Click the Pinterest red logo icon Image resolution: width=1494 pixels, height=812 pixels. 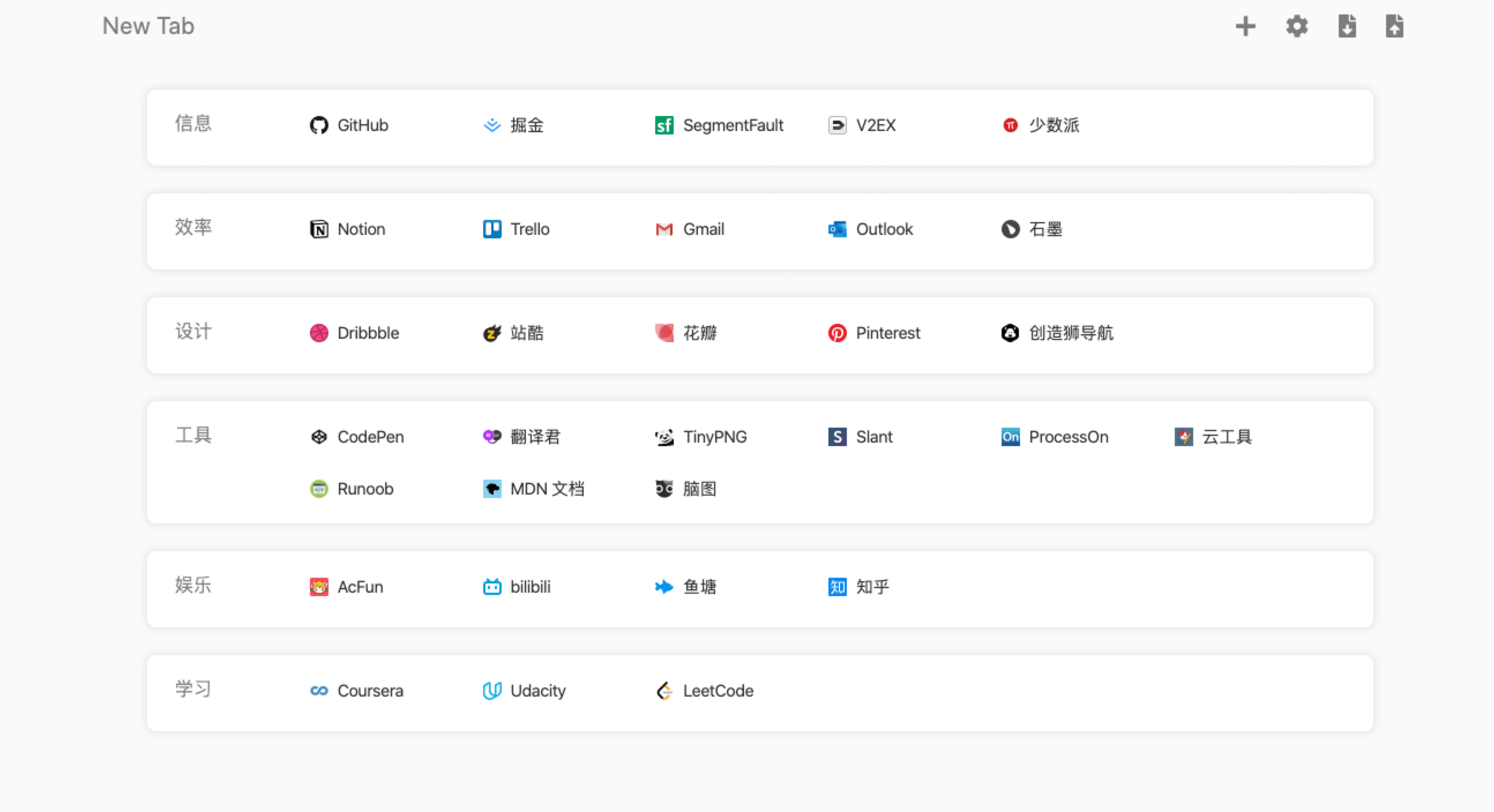(x=837, y=333)
